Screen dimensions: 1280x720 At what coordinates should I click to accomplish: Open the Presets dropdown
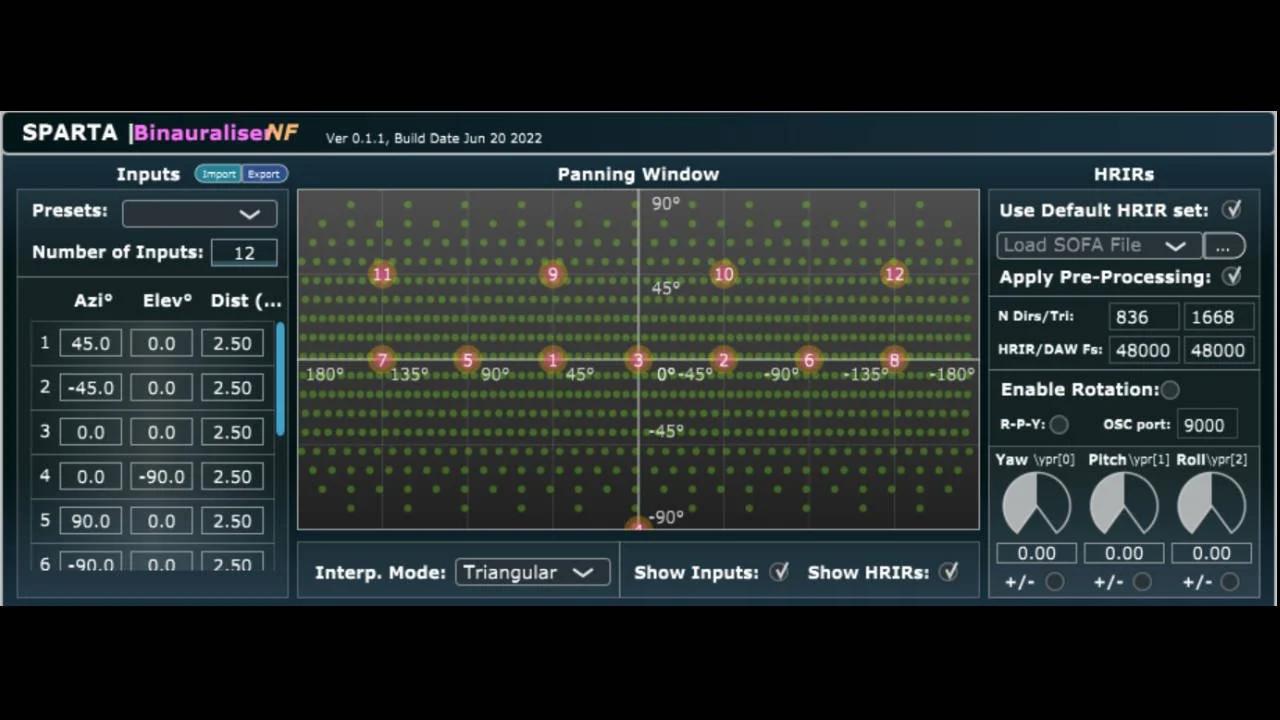199,213
